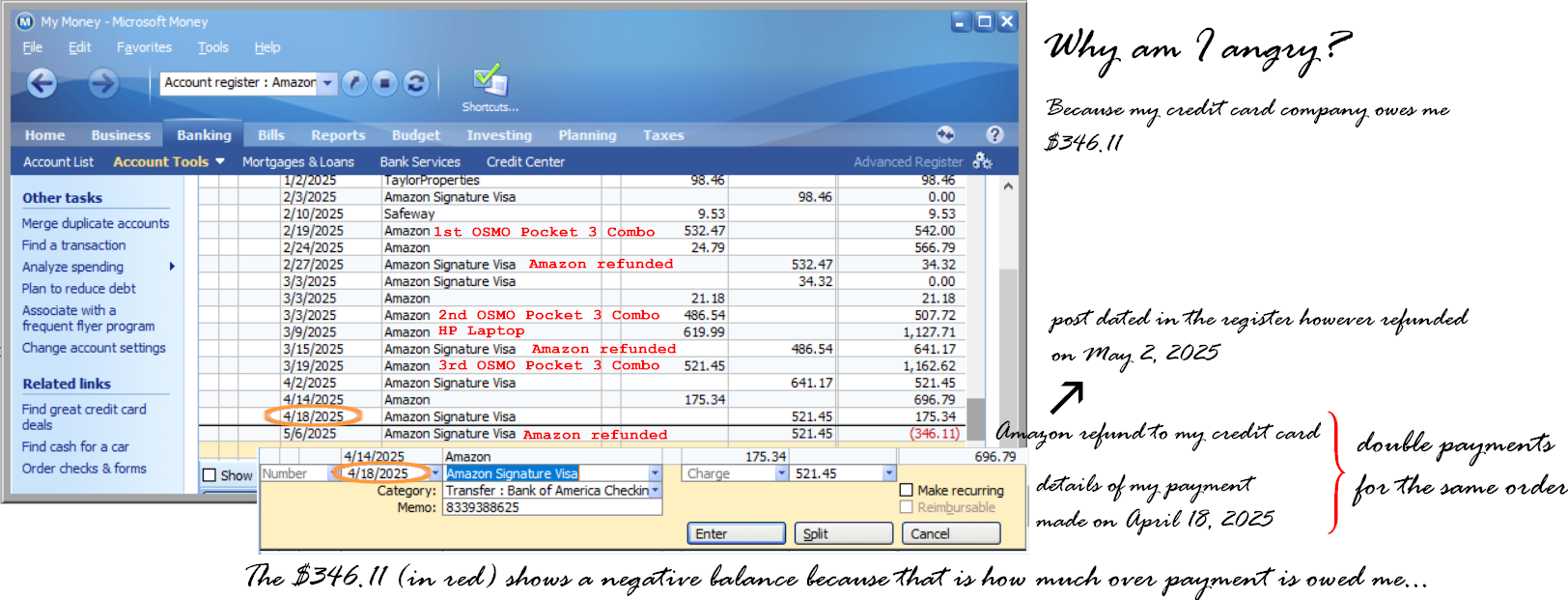
Task: Switch to the Taxes tab
Action: pos(663,135)
